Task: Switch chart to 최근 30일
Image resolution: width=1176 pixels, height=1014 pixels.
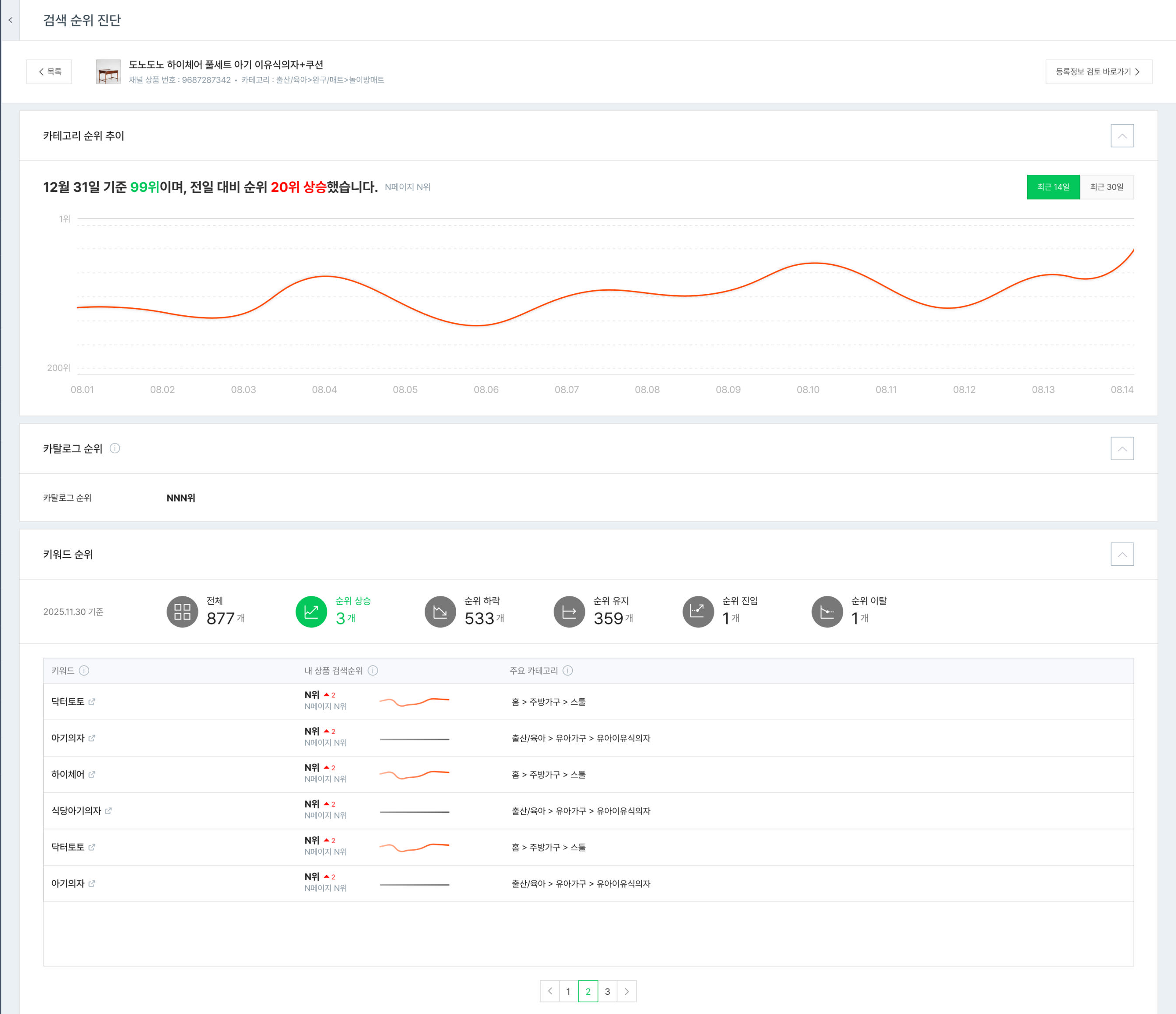Action: click(1106, 187)
